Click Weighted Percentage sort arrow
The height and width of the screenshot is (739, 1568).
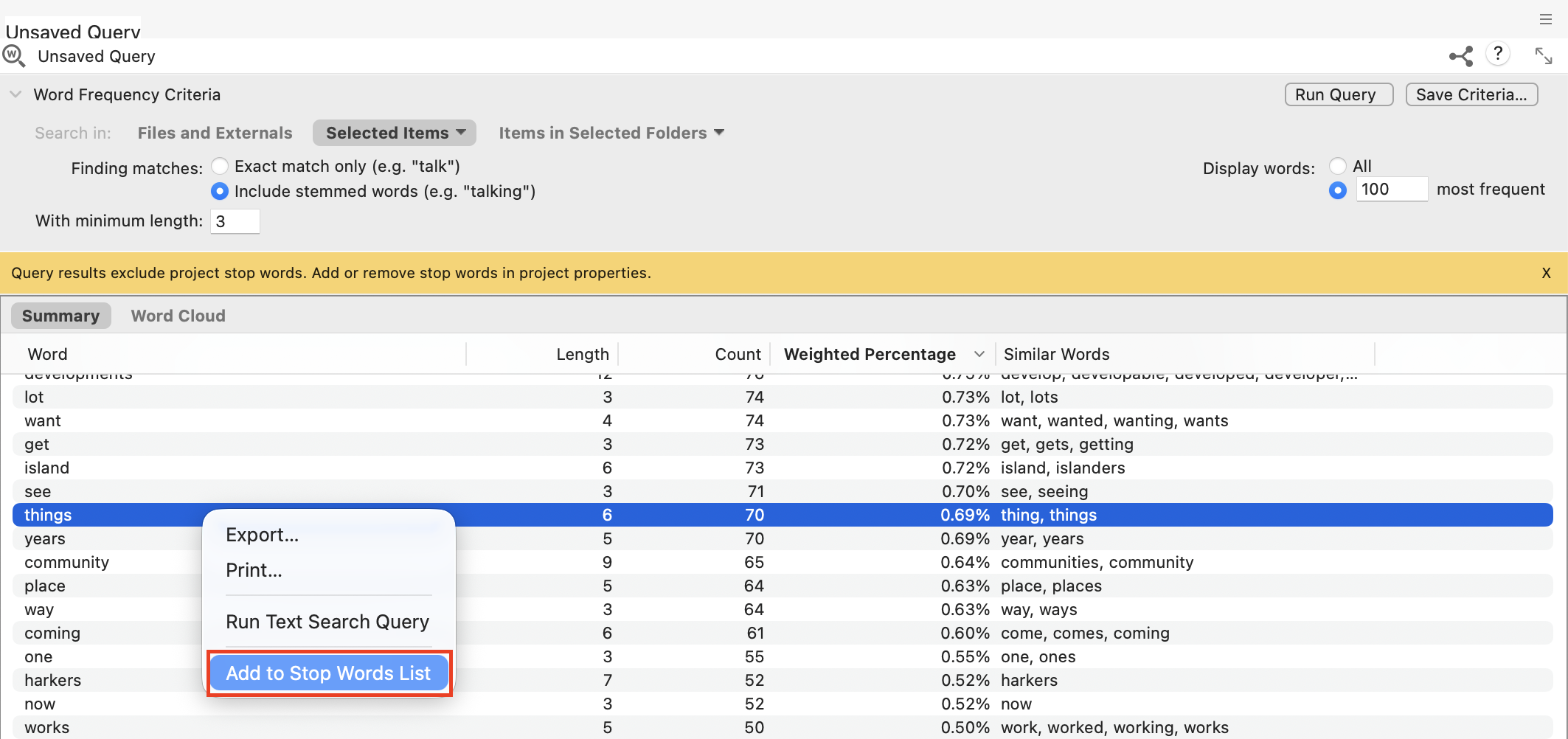point(979,354)
